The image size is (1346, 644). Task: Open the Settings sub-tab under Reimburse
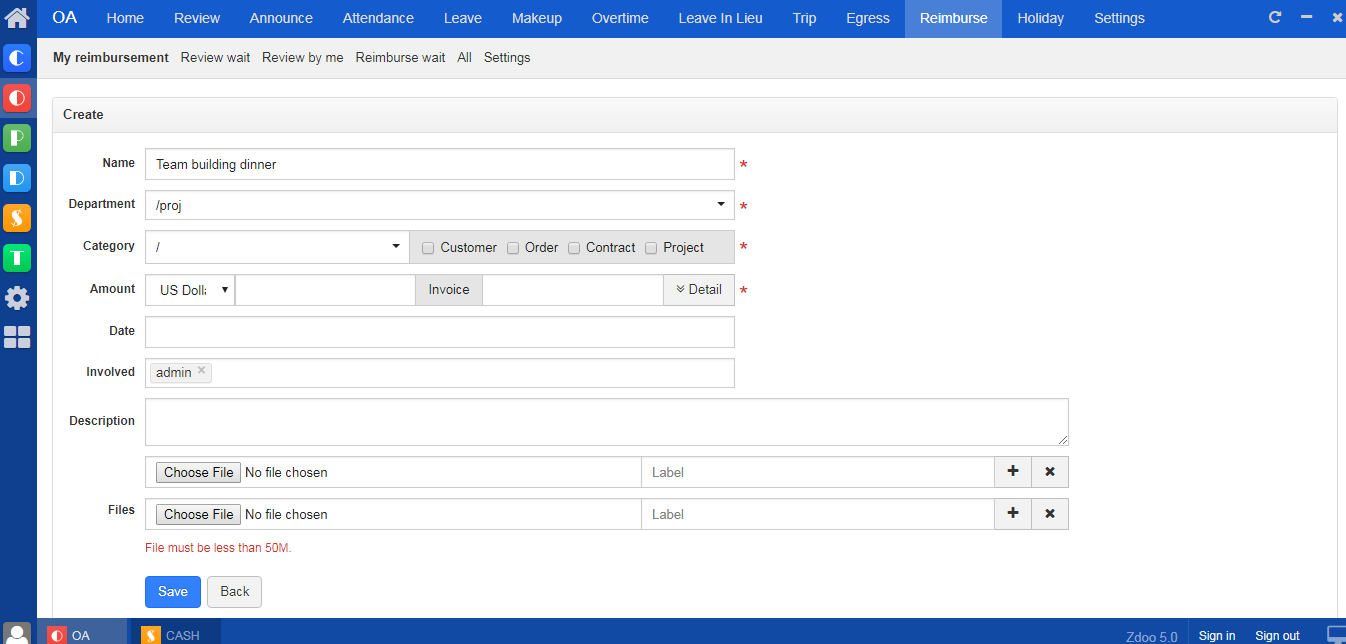pos(507,58)
